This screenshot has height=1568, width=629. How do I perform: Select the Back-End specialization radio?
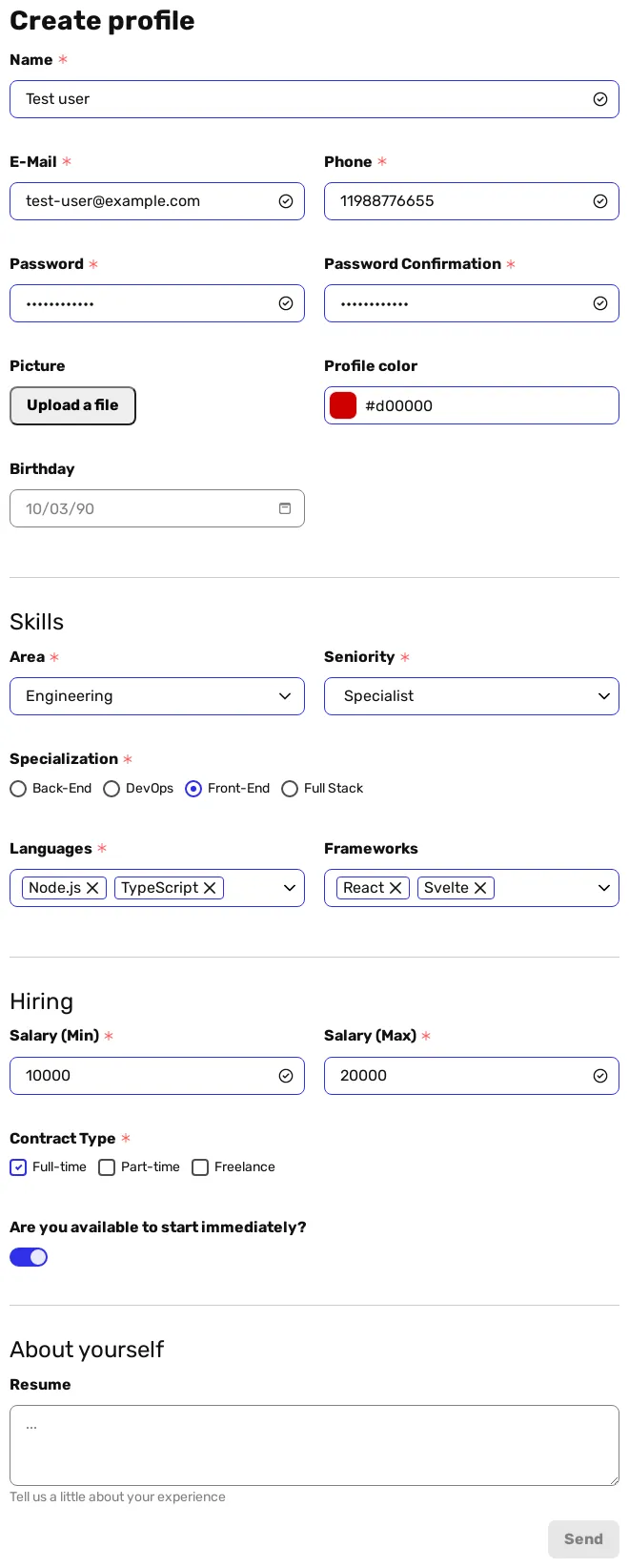(18, 789)
